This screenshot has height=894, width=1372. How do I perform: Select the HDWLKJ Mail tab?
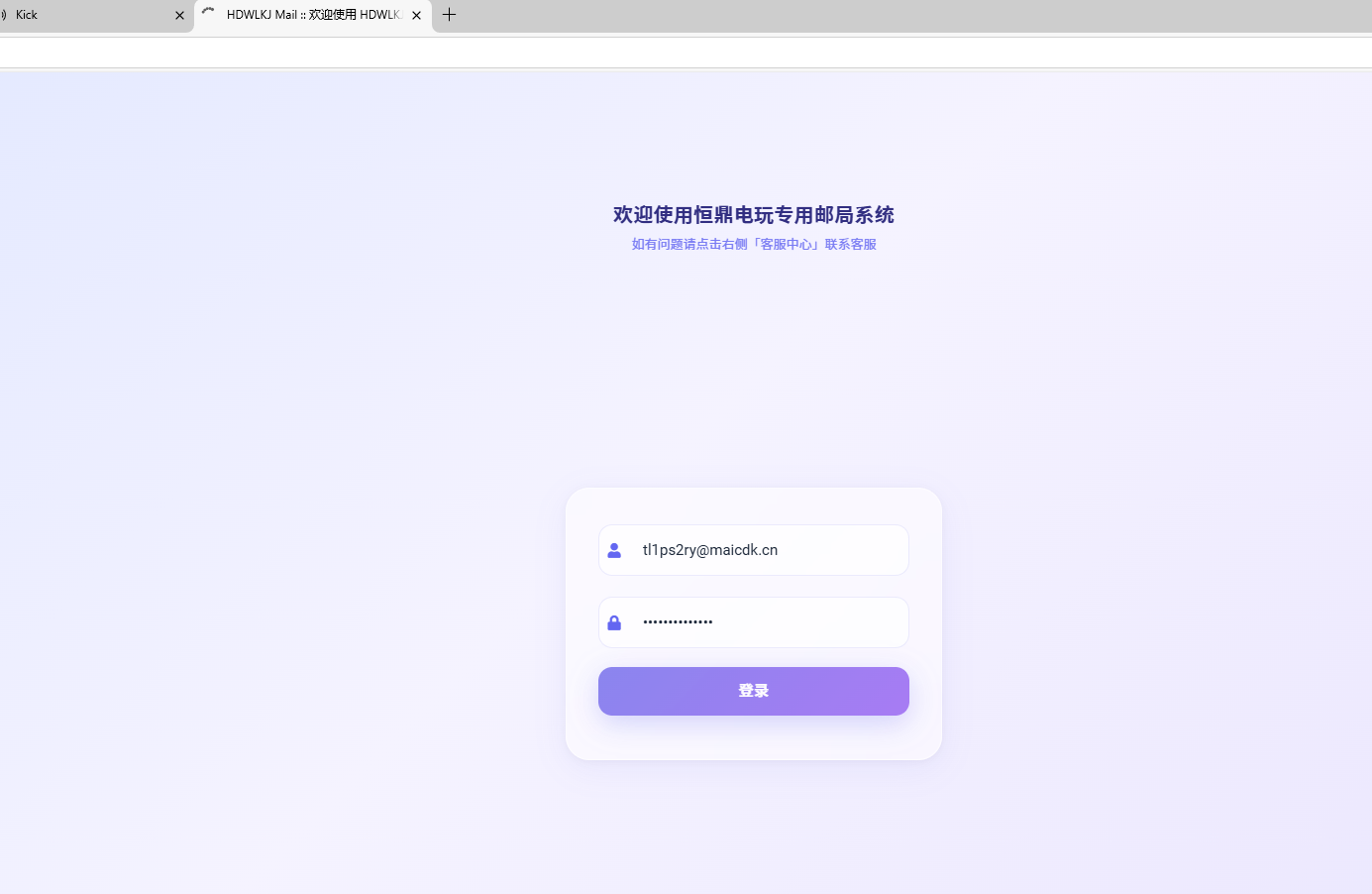click(313, 15)
